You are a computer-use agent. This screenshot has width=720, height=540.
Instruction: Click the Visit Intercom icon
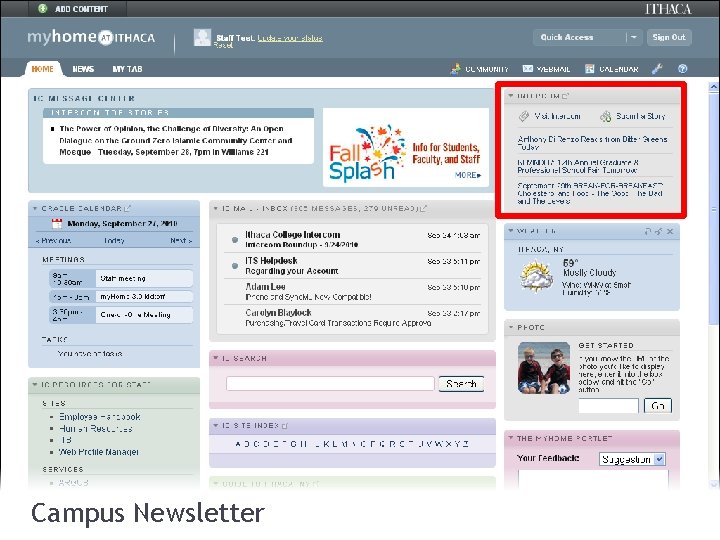coord(523,116)
